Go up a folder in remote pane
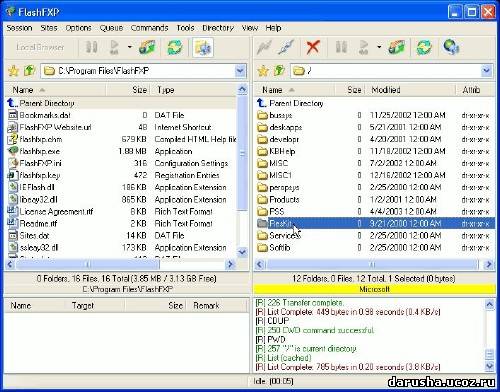 pyautogui.click(x=279, y=71)
